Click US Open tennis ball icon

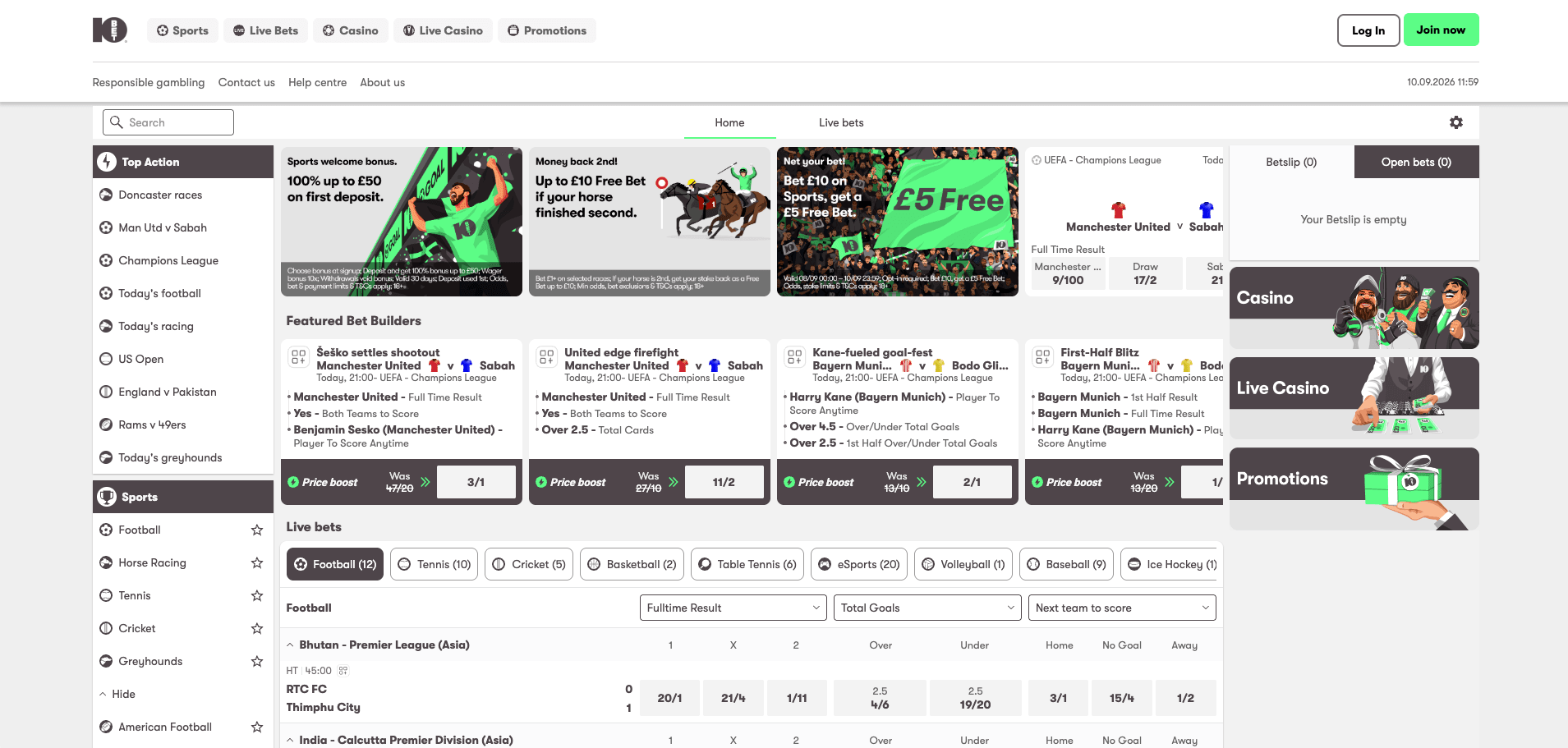coord(106,359)
